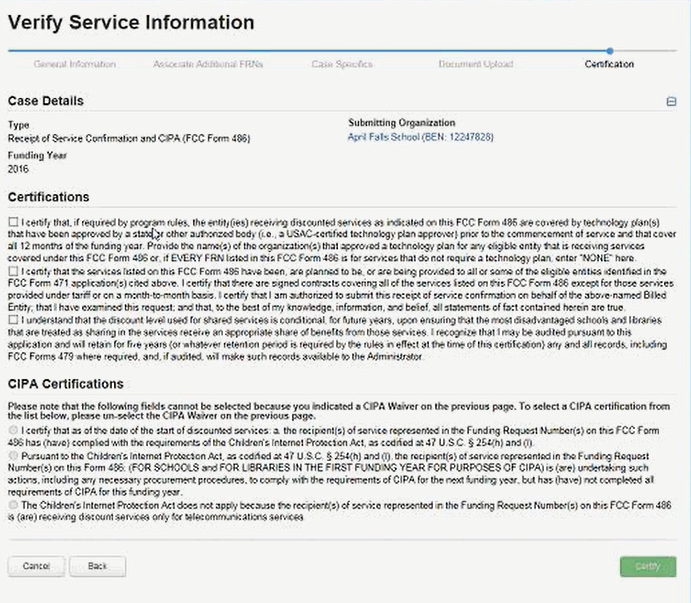Check the technology plan certification checkbox
691x603 pixels.
tap(13, 221)
